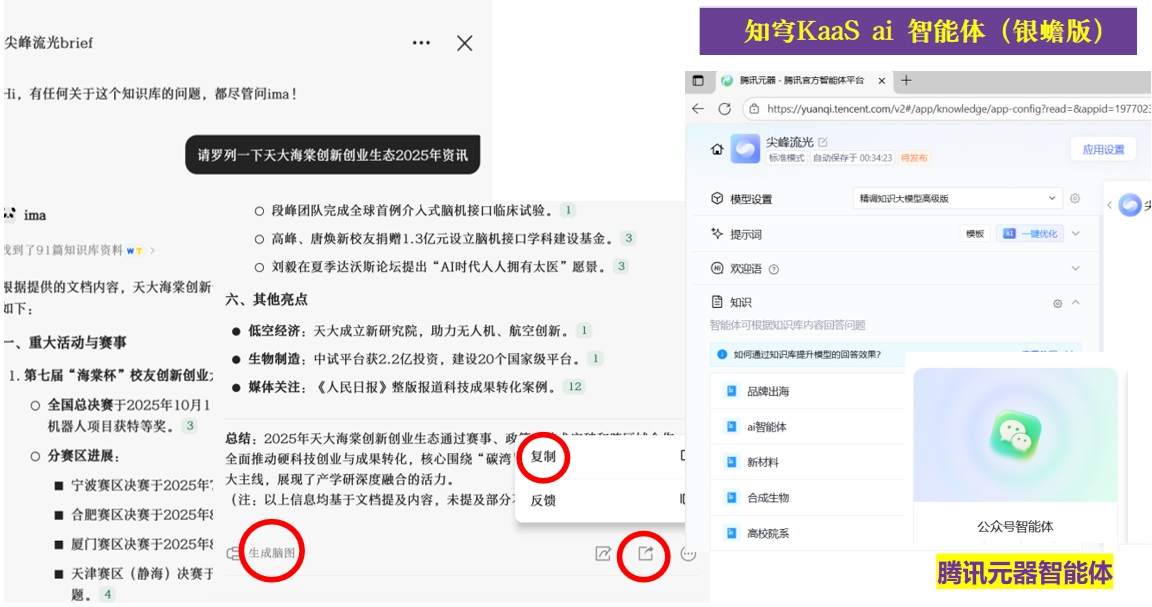This screenshot has height=607, width=1152.
Task: Open citation 12 after 科技成果转化案例
Action: [x=574, y=387]
